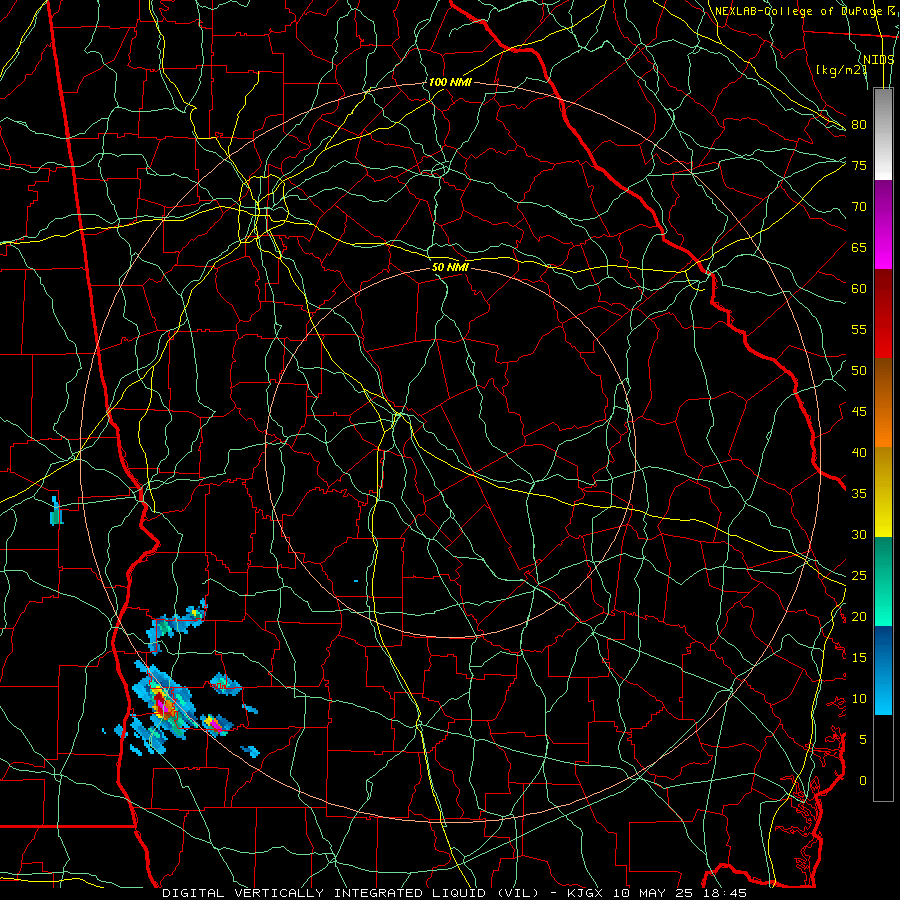Click the 70 value on the color scale
900x900 pixels.
[x=859, y=207]
